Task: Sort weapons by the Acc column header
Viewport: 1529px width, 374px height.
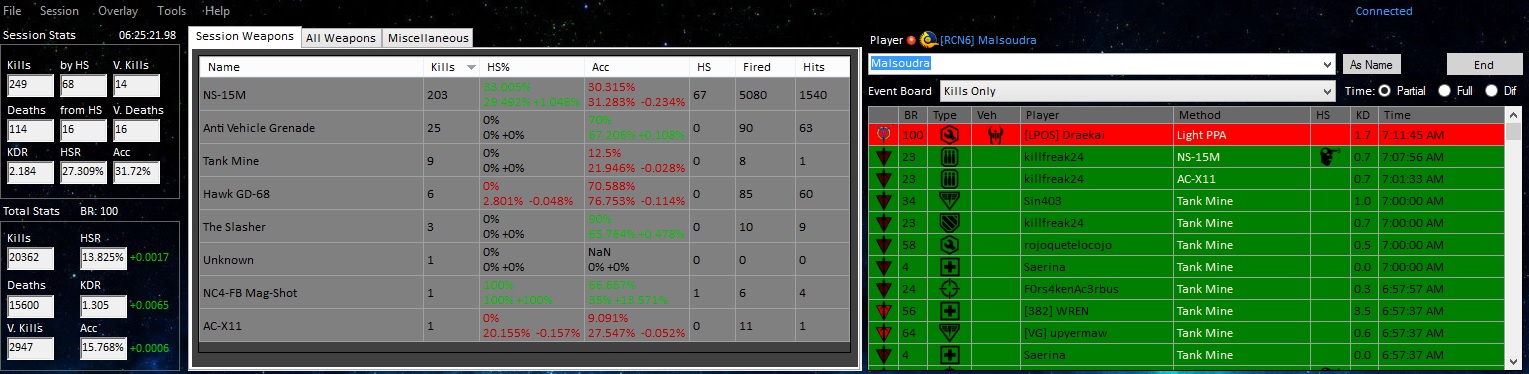Action: point(637,67)
